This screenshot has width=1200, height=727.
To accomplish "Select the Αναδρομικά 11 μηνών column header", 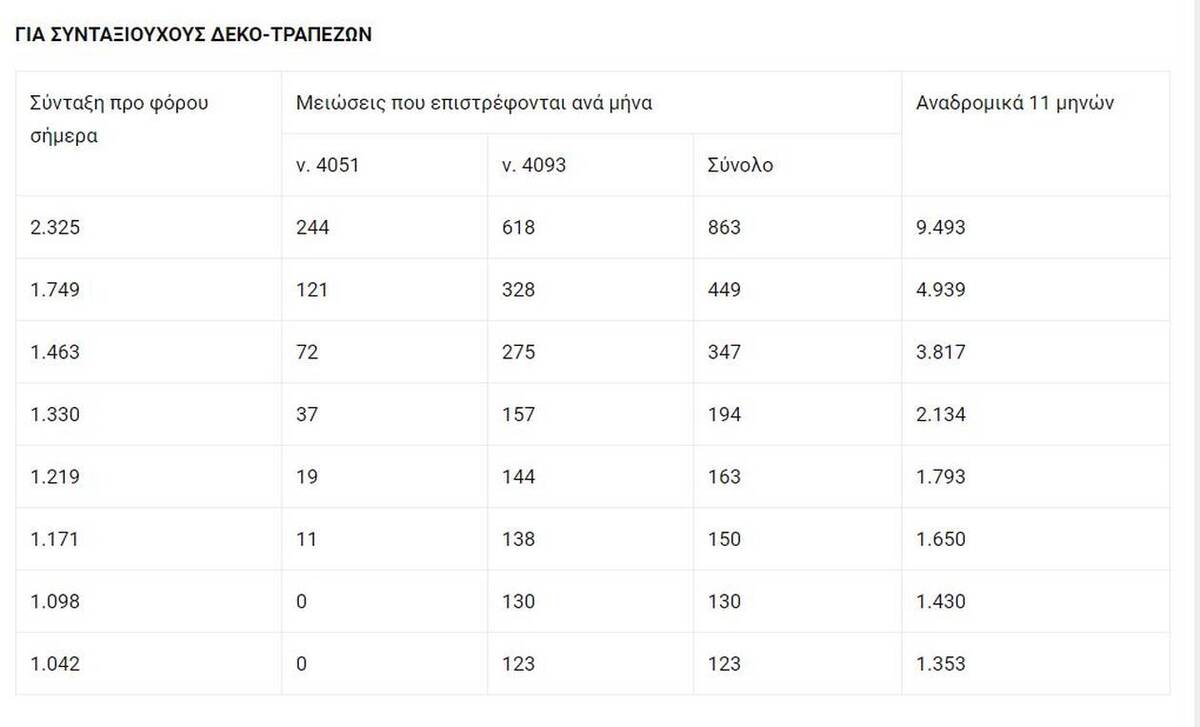I will pos(1015,103).
